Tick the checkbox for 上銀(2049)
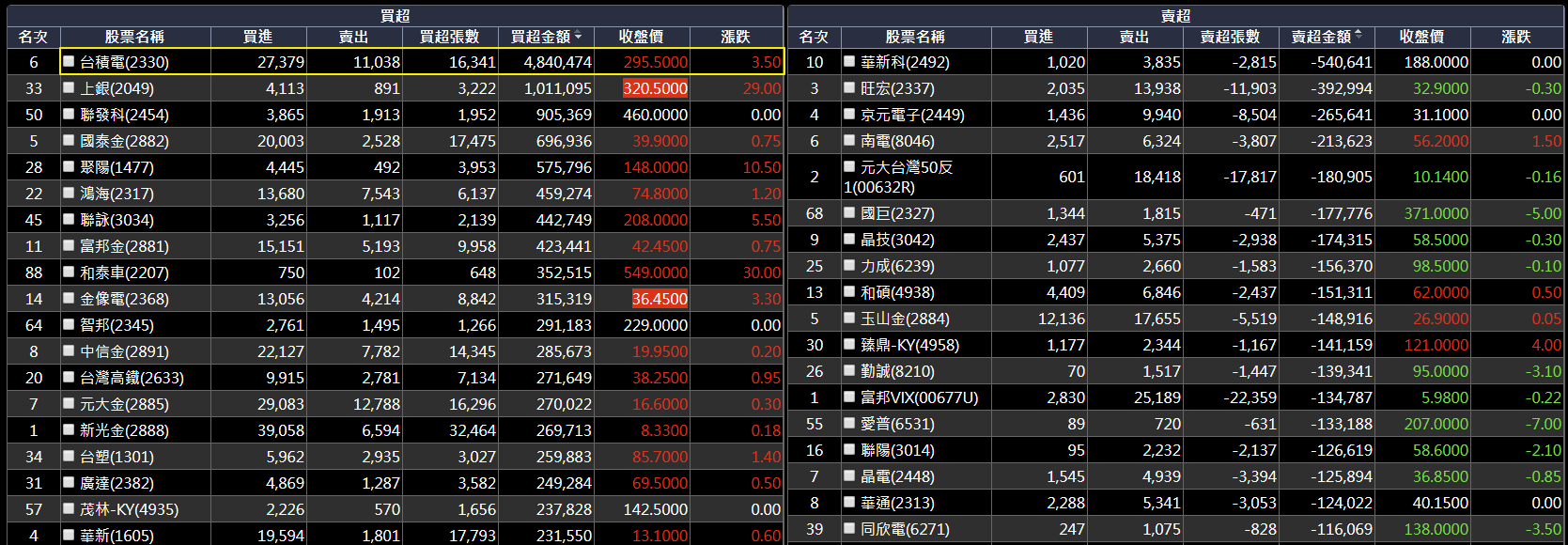 tap(69, 87)
